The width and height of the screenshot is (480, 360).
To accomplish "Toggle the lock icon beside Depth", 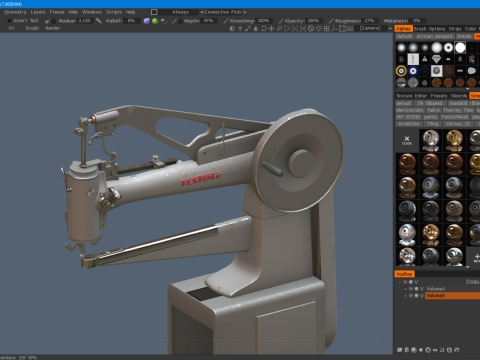I will click(181, 21).
